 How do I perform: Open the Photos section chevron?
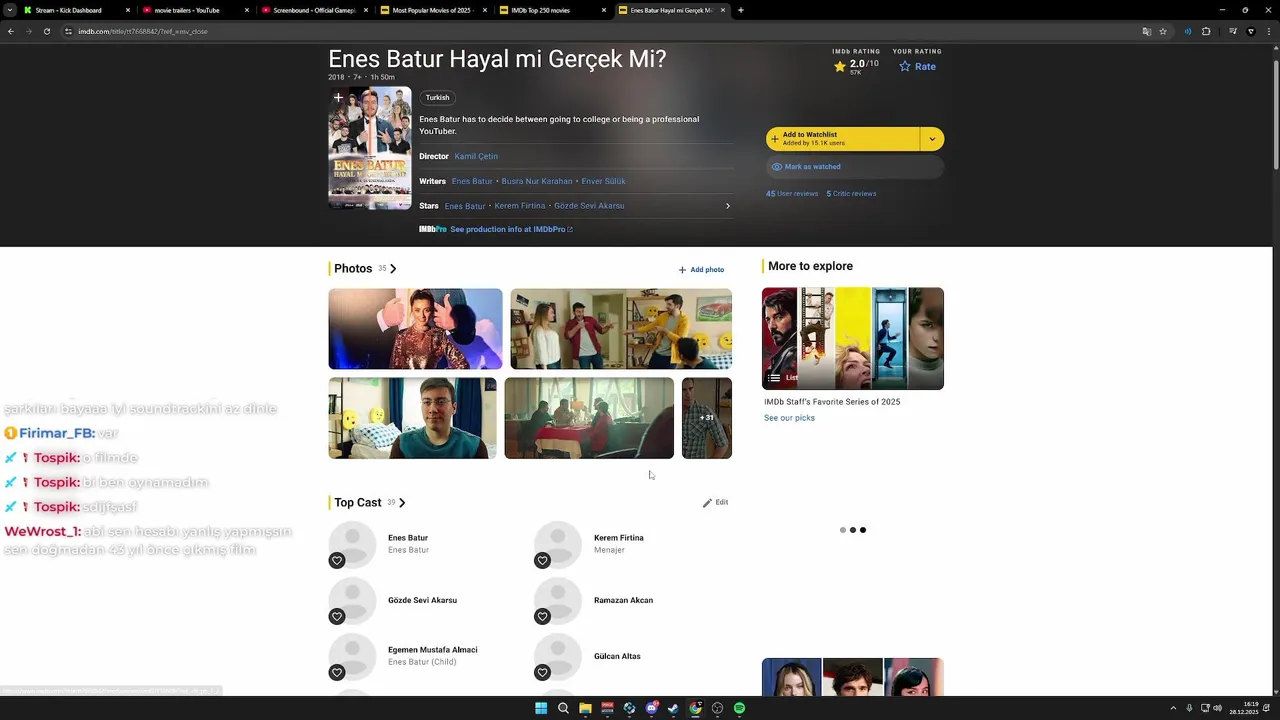click(393, 269)
